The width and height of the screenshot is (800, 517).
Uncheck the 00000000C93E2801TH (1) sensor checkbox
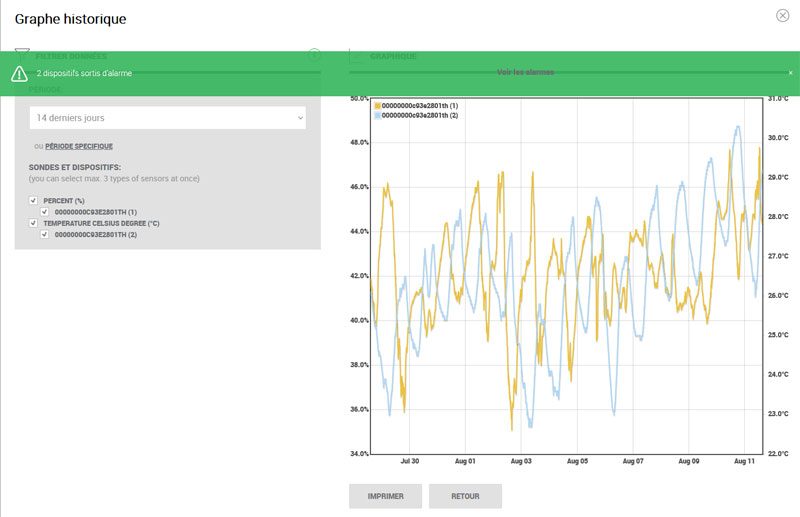[44, 212]
